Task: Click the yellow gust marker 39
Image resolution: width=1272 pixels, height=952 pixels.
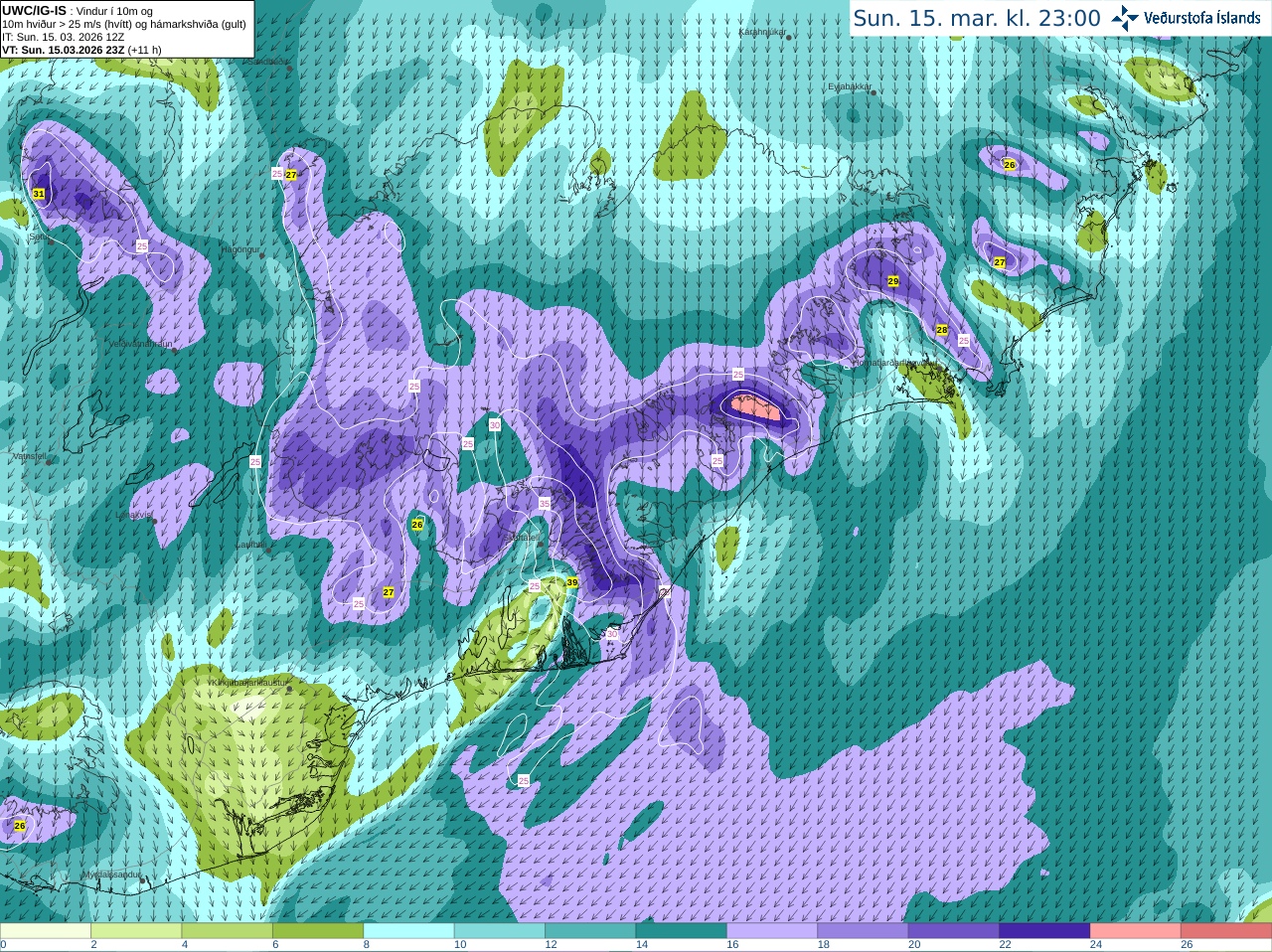Action: [x=572, y=582]
